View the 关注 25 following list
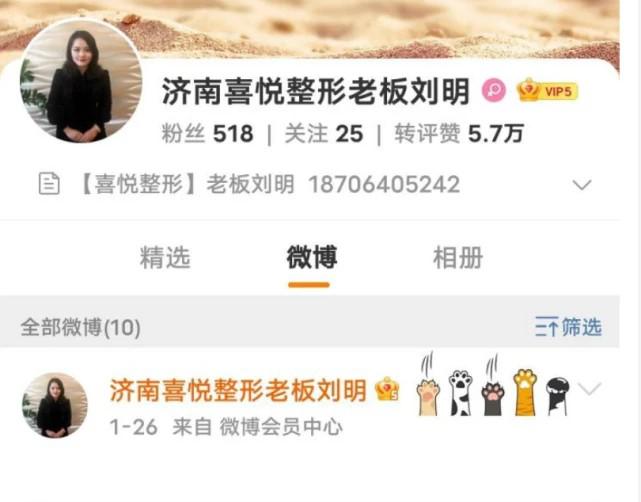The image size is (641, 502). pyautogui.click(x=324, y=134)
